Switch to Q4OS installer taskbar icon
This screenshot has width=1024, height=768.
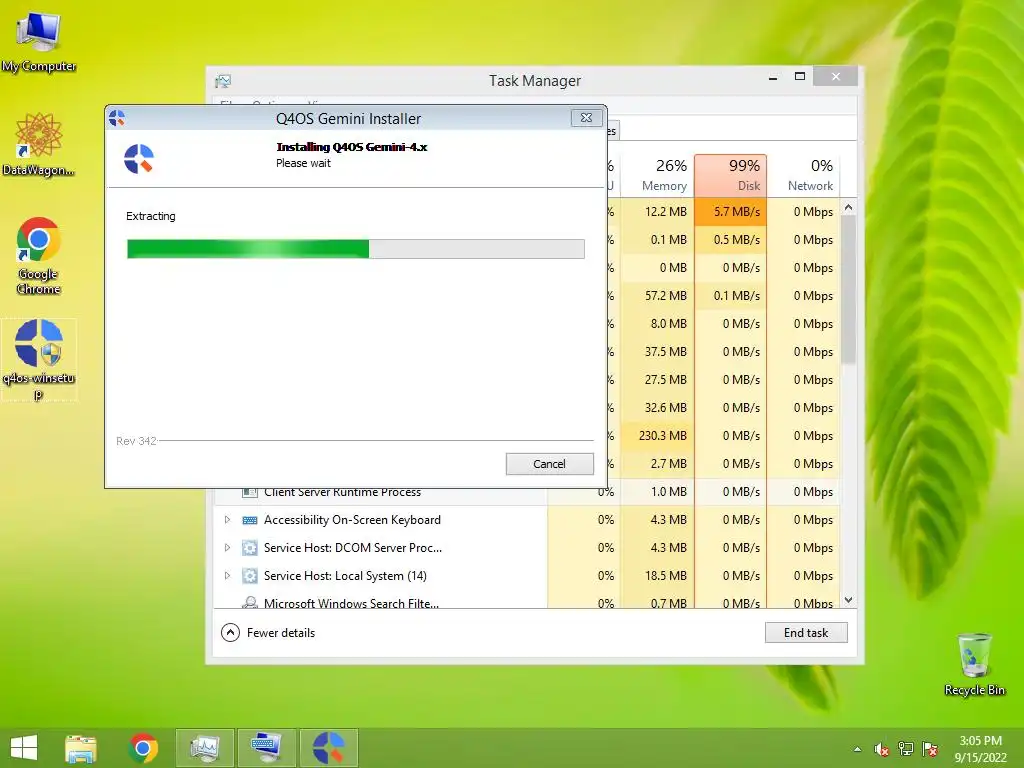[x=329, y=748]
